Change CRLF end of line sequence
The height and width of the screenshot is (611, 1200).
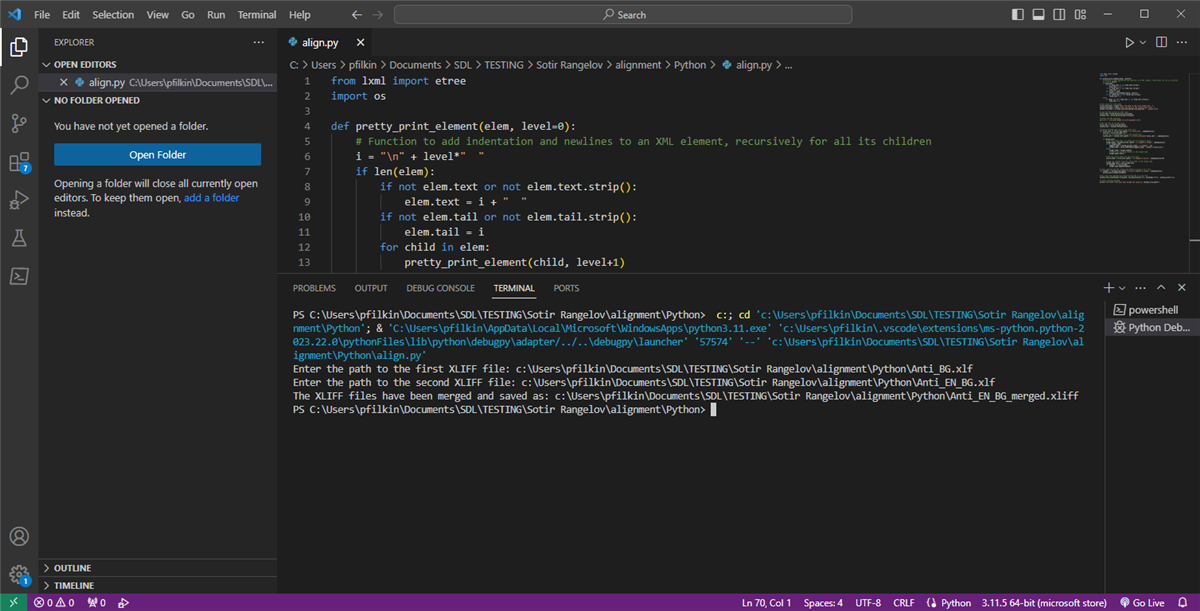click(x=904, y=603)
